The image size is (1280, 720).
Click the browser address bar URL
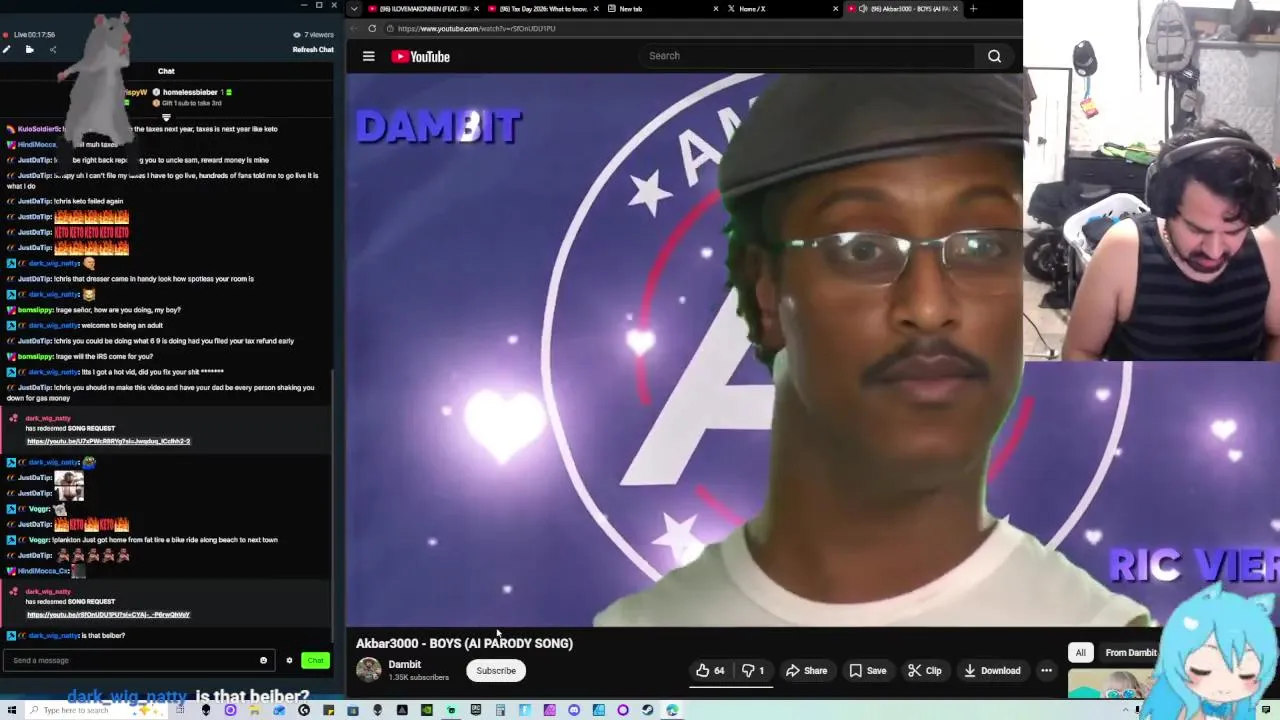[476, 28]
